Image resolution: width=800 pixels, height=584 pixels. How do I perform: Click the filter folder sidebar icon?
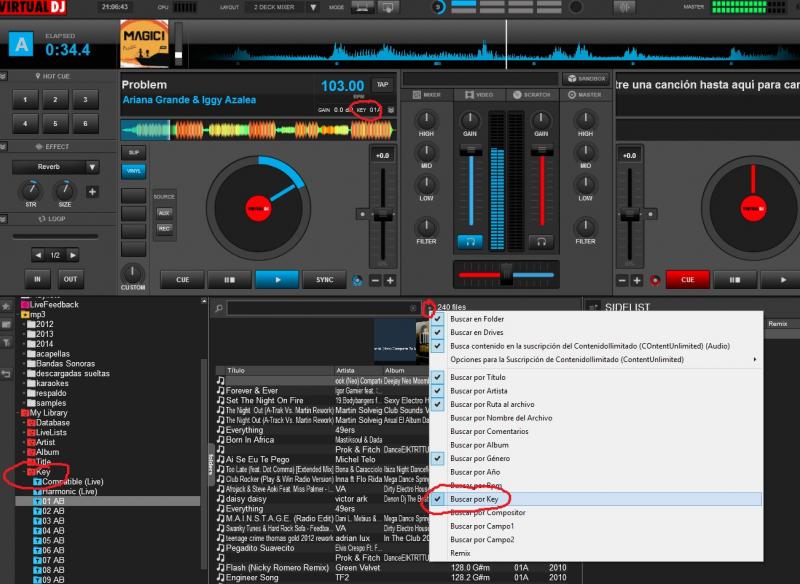[6, 342]
